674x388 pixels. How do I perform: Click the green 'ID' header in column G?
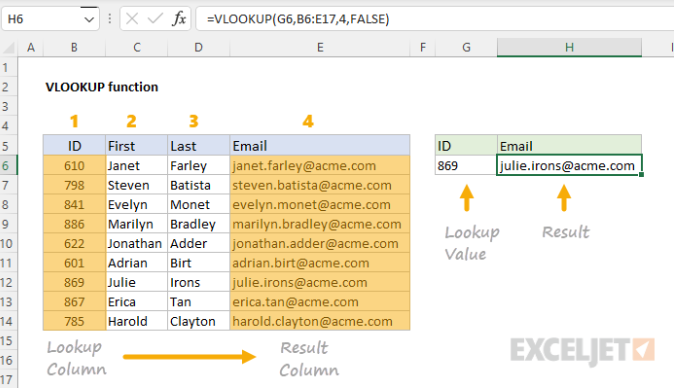(466, 146)
